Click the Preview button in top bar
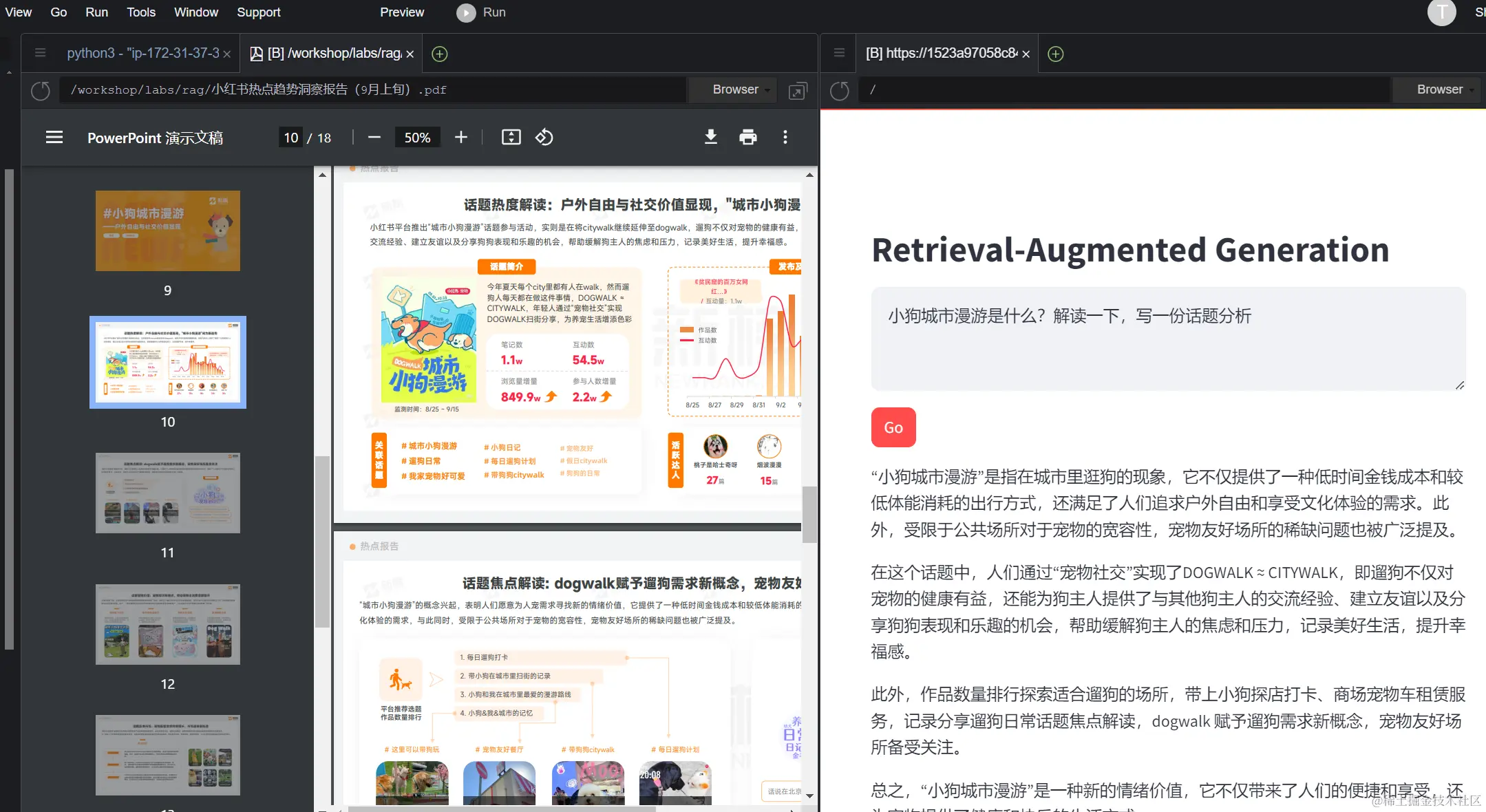 pos(402,12)
